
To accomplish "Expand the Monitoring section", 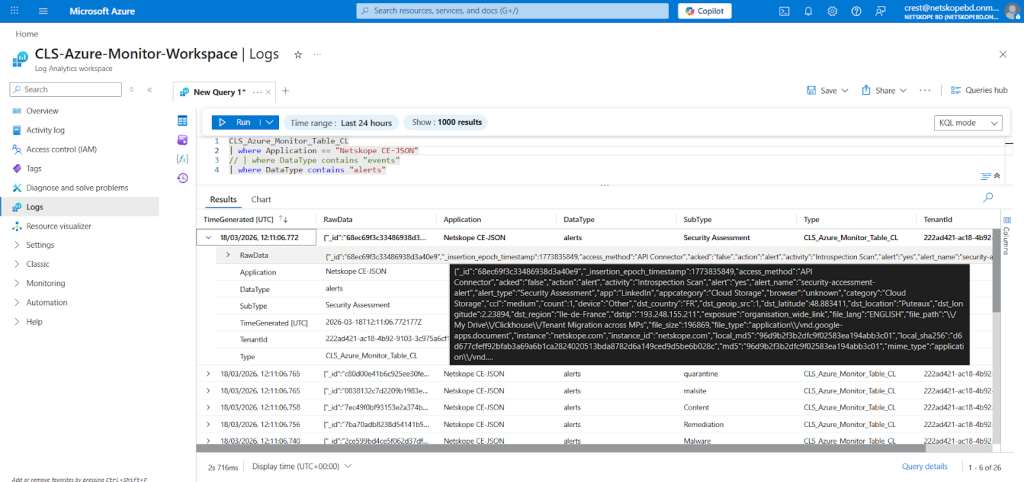I will click(45, 283).
